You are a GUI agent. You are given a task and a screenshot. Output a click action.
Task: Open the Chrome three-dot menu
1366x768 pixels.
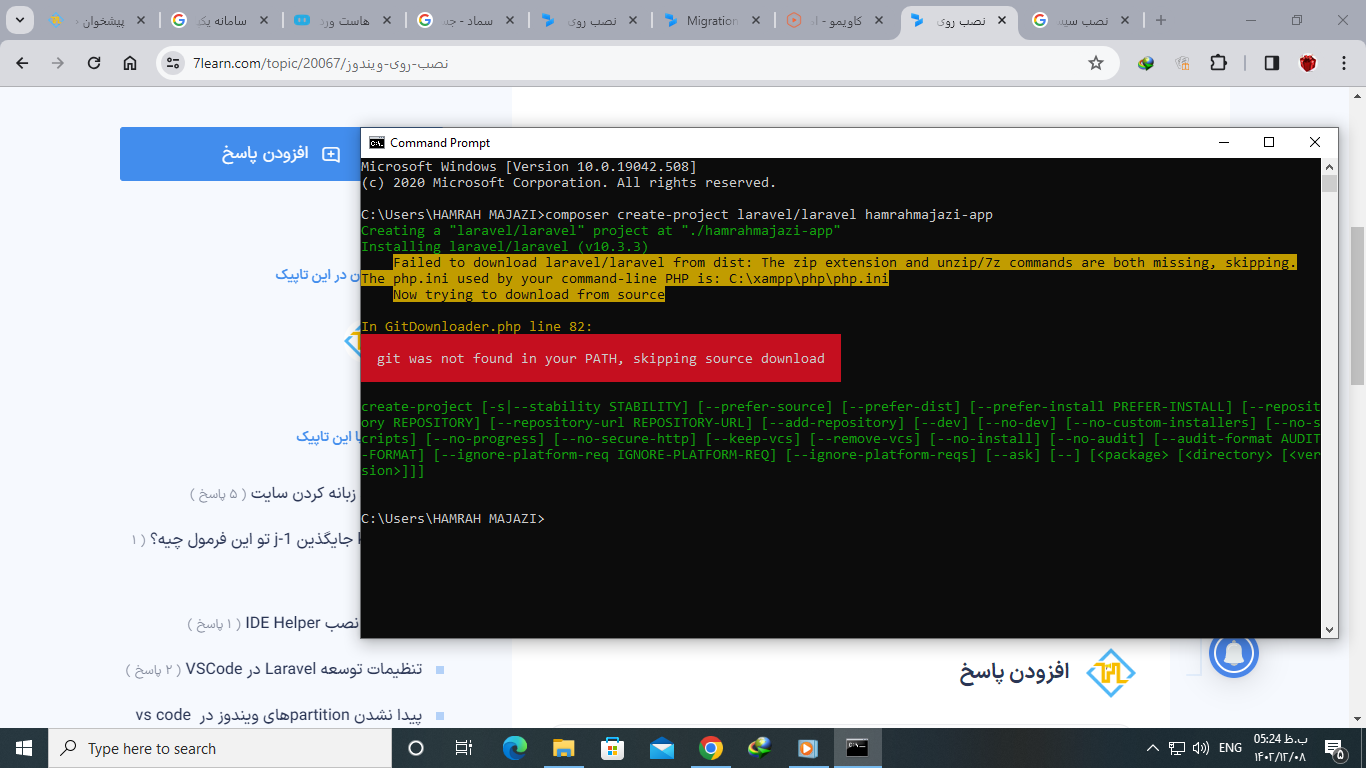(x=1344, y=63)
